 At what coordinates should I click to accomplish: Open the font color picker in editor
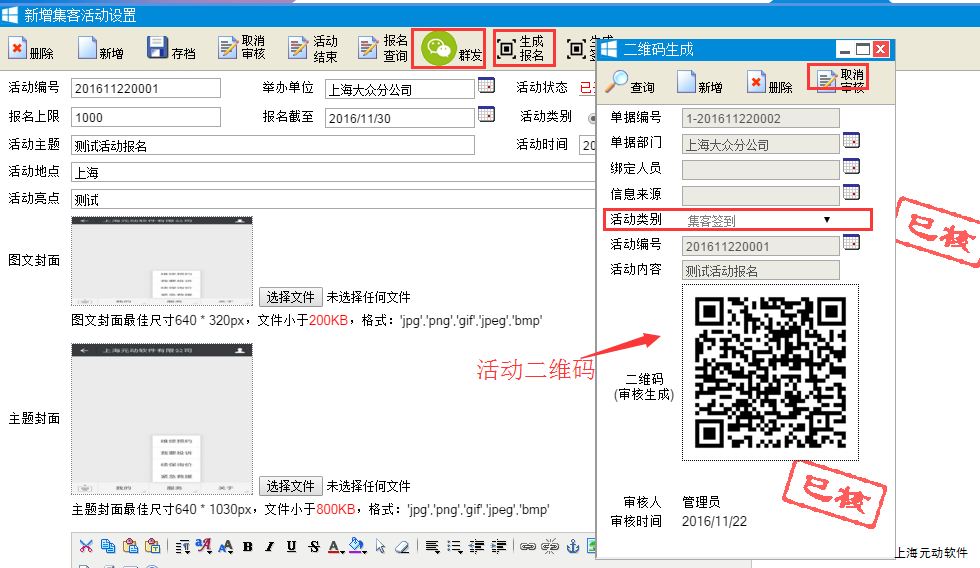pos(335,546)
